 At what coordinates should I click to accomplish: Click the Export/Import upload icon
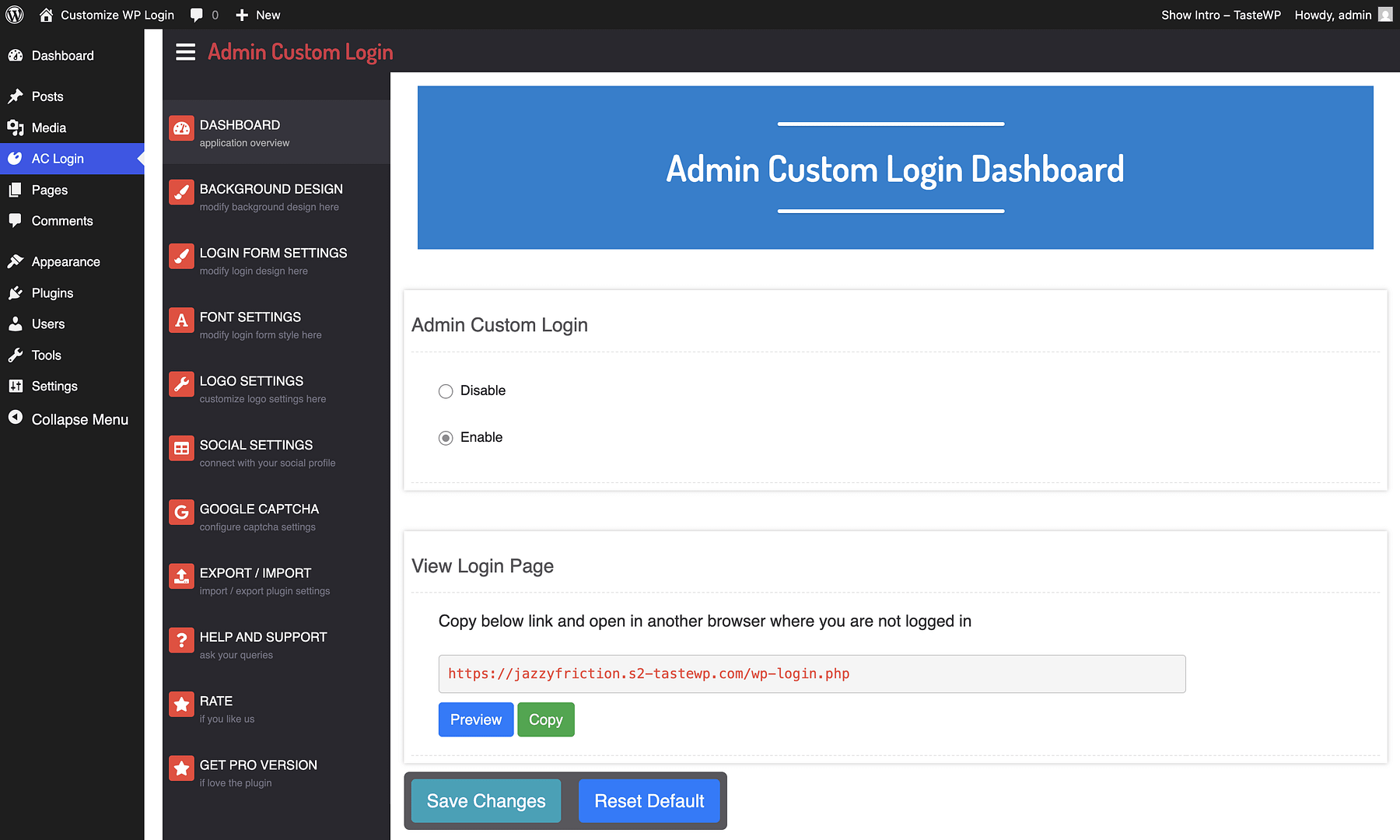tap(181, 576)
